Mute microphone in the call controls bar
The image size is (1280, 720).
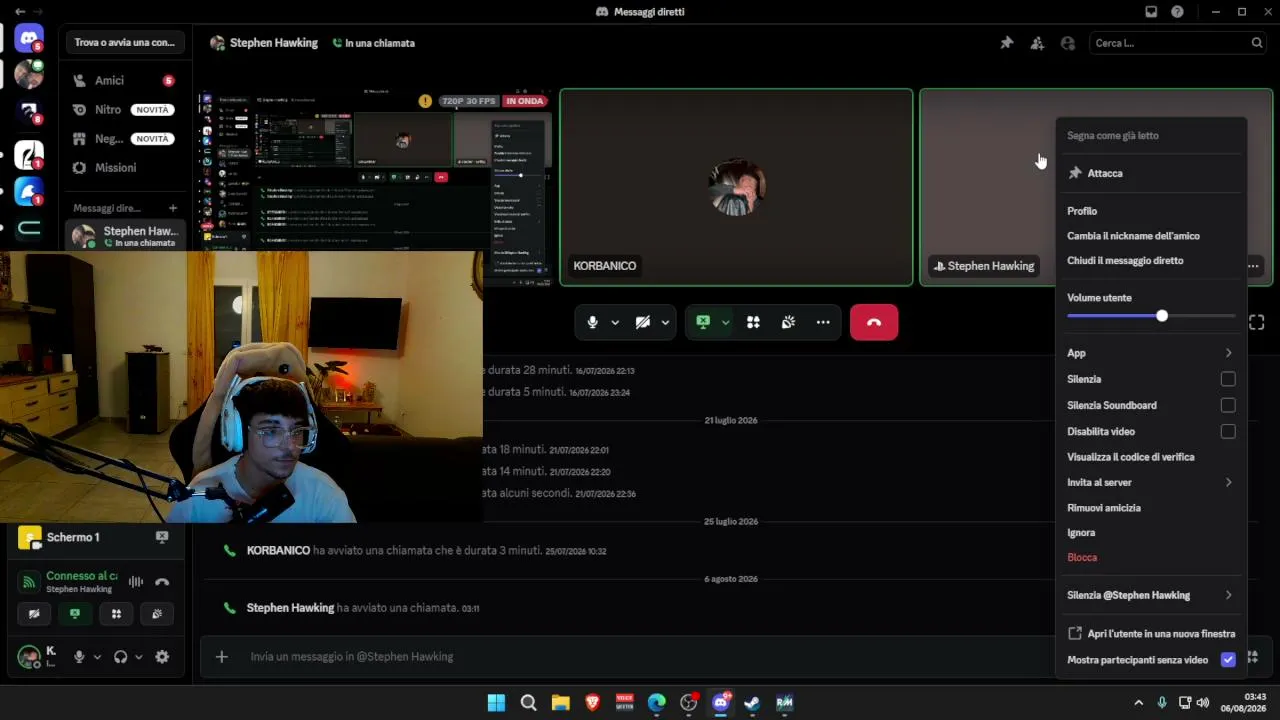(592, 322)
